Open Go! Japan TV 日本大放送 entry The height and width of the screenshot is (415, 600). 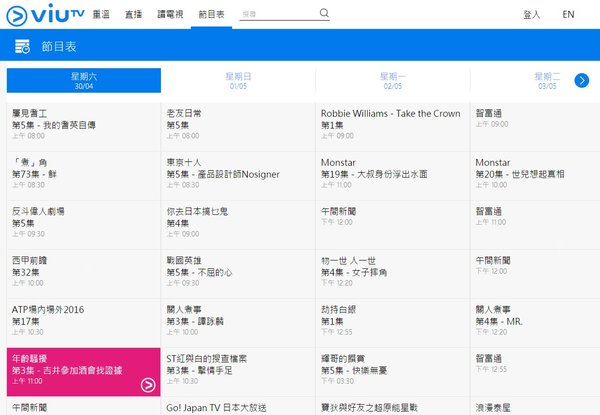238,406
